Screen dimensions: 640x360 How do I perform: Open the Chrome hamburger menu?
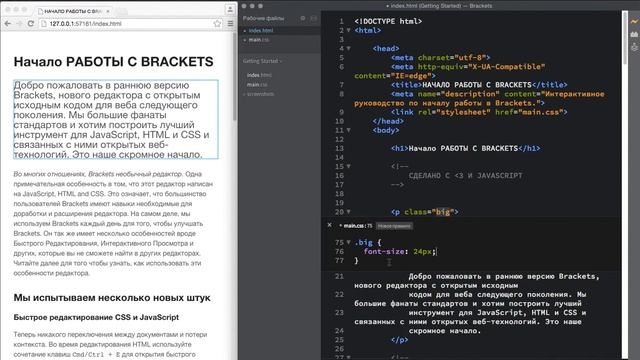pos(231,24)
